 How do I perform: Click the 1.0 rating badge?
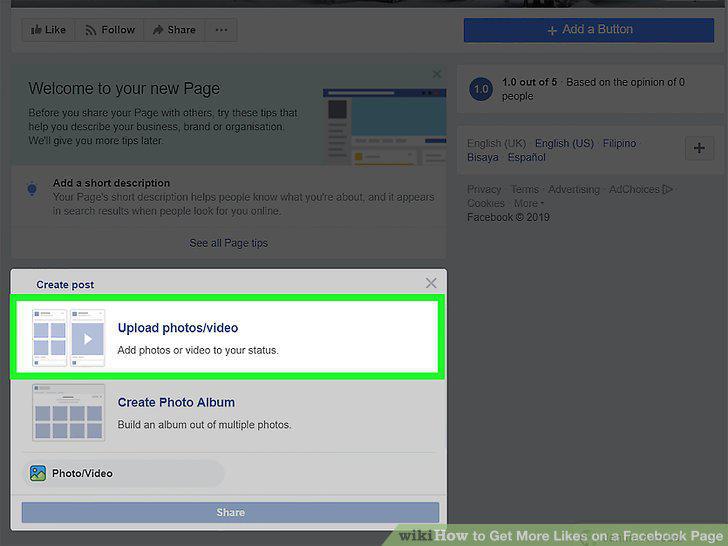tap(481, 89)
